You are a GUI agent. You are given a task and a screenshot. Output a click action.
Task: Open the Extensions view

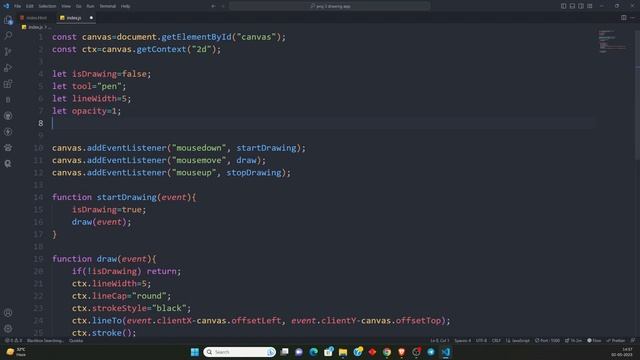pos(8,84)
